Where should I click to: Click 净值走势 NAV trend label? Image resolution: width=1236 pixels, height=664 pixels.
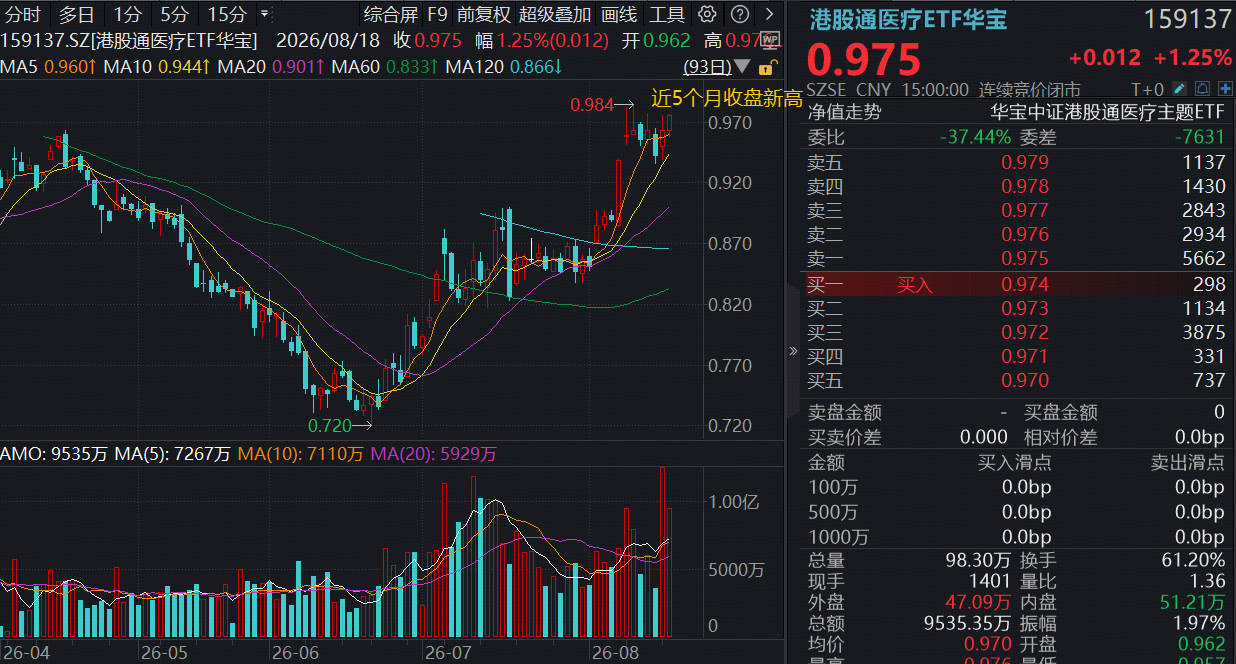pyautogui.click(x=845, y=113)
